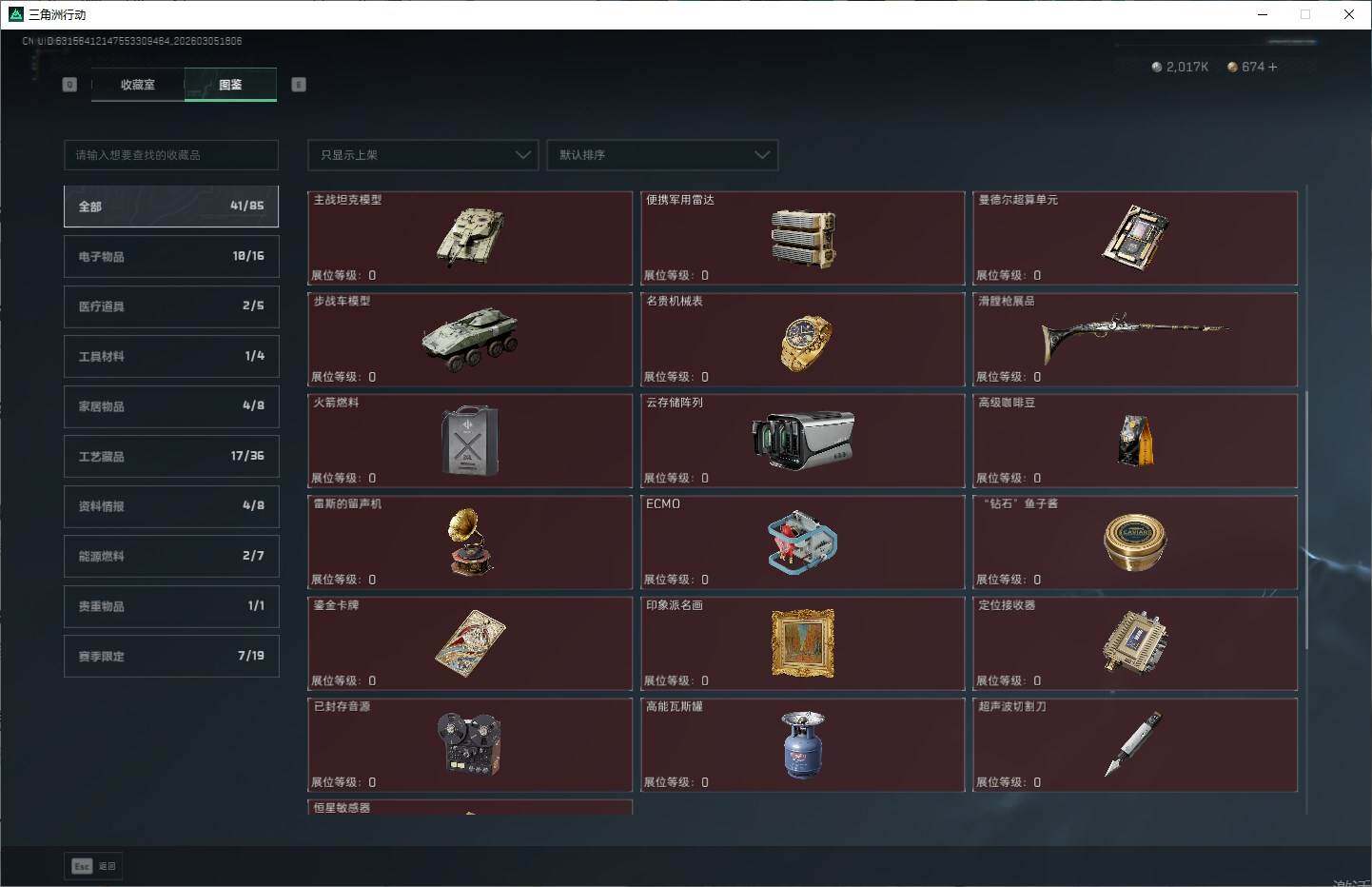The image size is (1372, 887).
Task: Choose the 工具材料 category
Action: pos(171,356)
